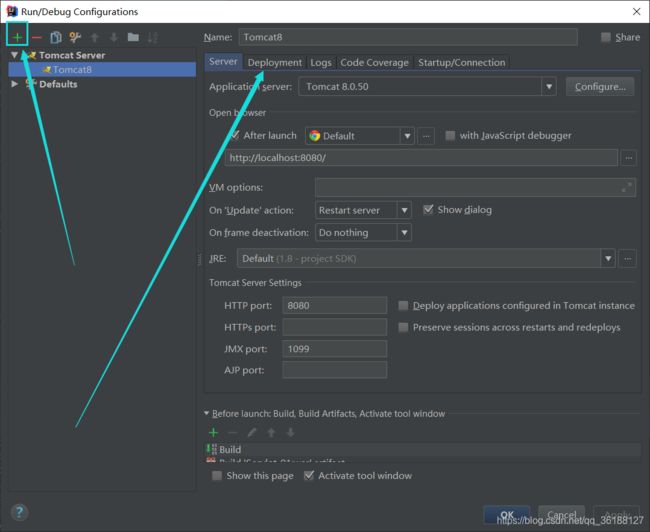Move the configuration down
This screenshot has width=650, height=532.
[x=114, y=38]
